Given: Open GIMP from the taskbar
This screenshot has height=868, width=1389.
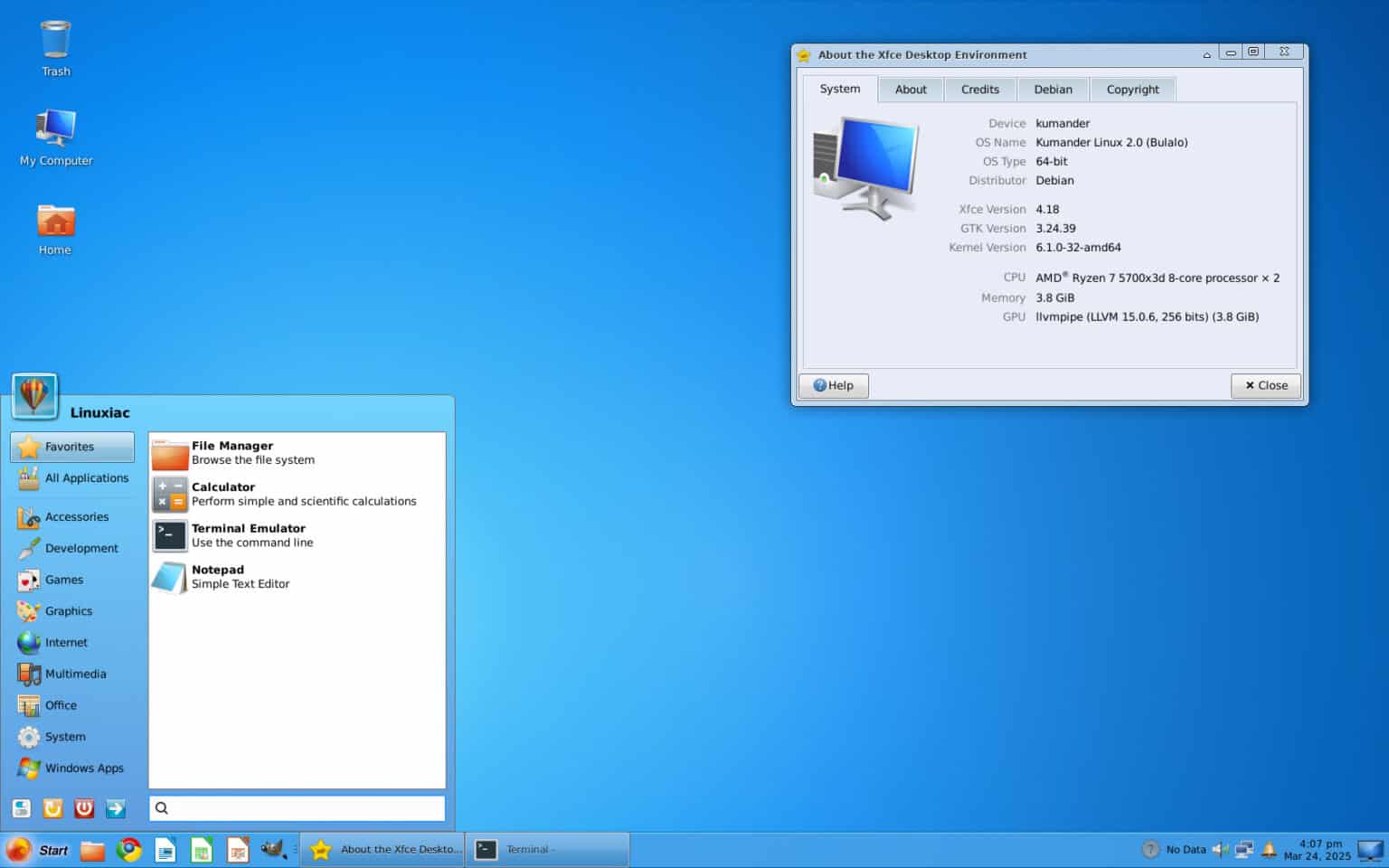Looking at the screenshot, I should pyautogui.click(x=274, y=850).
